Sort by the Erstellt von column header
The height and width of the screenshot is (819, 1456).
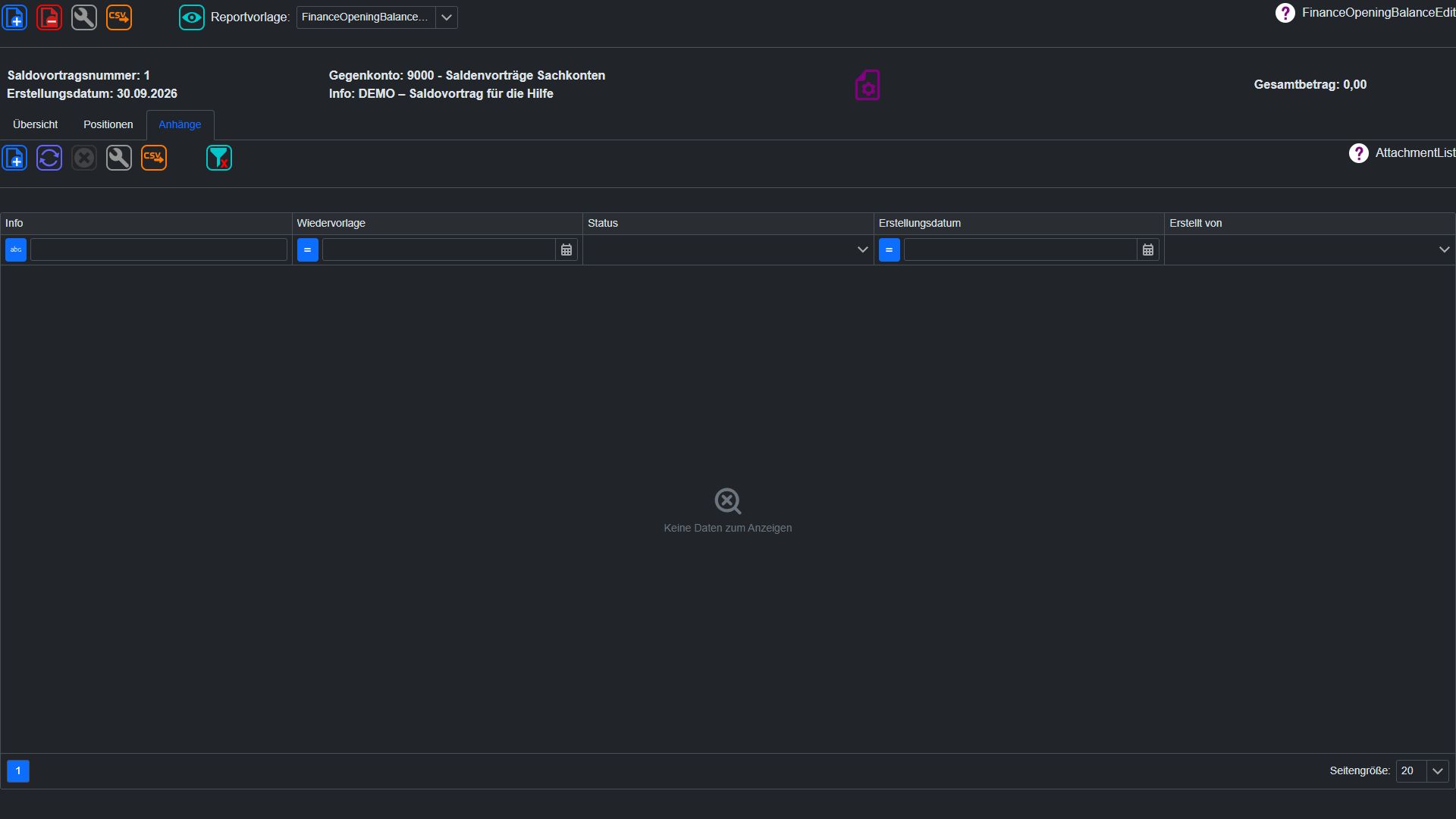point(1310,223)
